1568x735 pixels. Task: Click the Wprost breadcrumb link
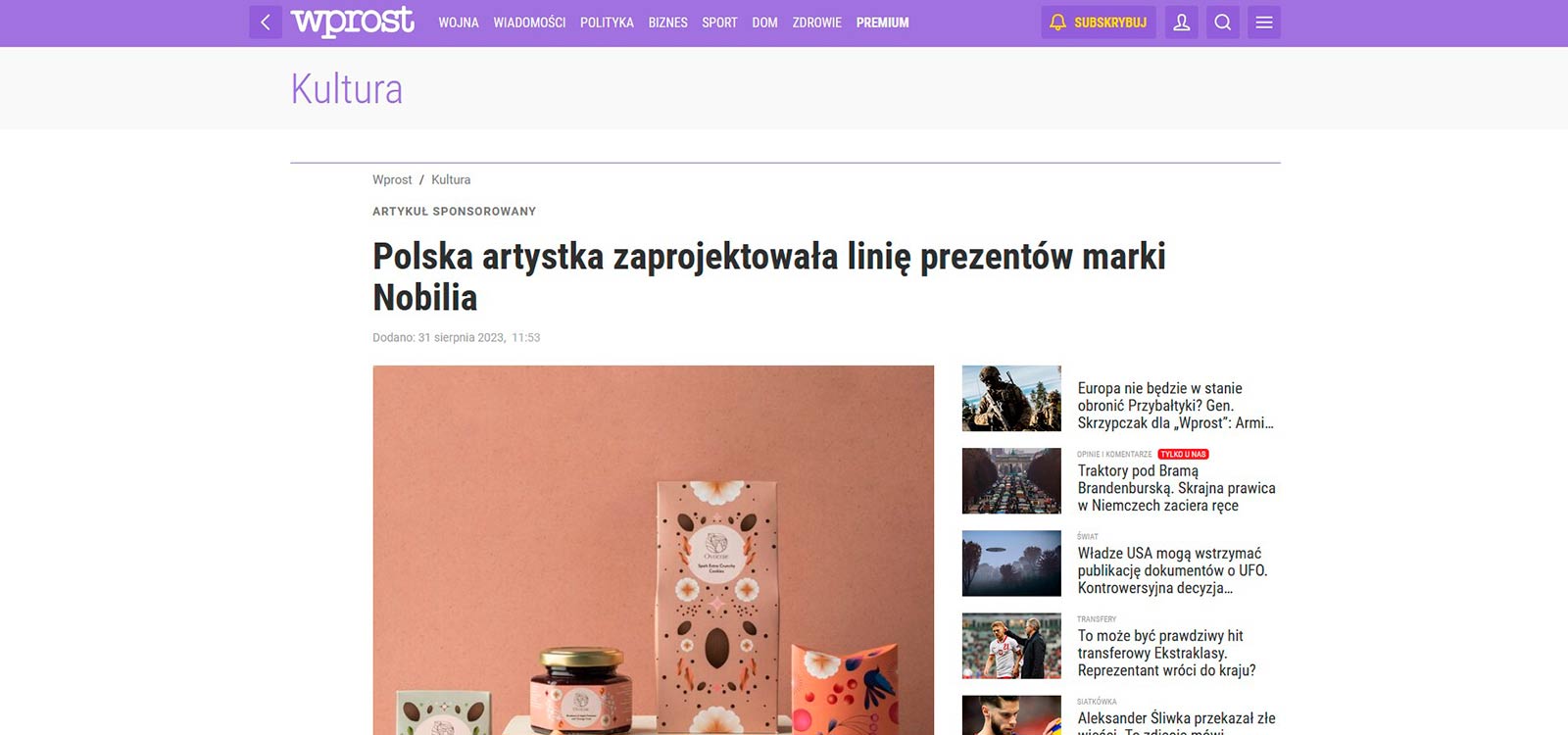pos(392,180)
